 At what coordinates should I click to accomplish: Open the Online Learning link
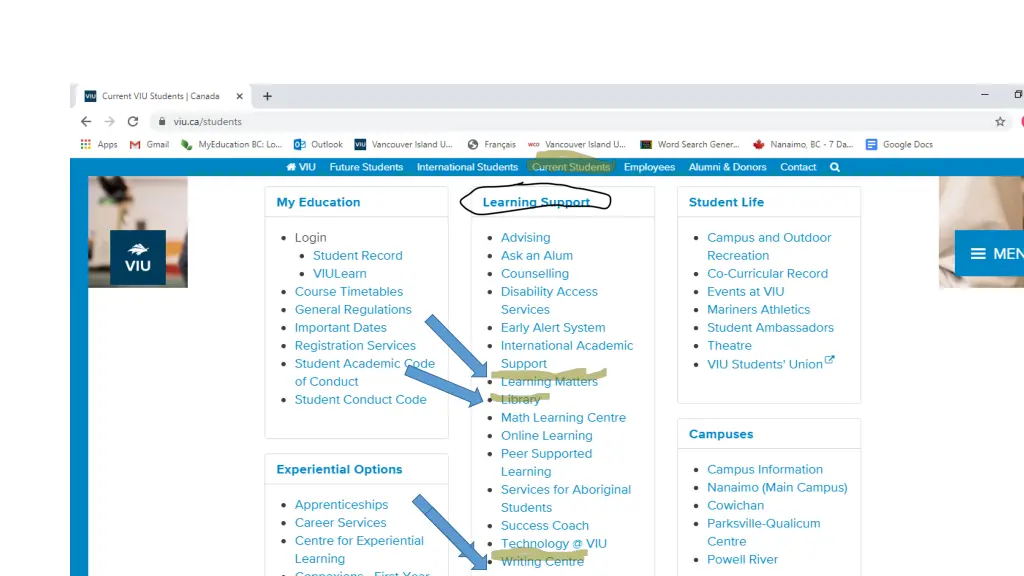[x=547, y=436]
